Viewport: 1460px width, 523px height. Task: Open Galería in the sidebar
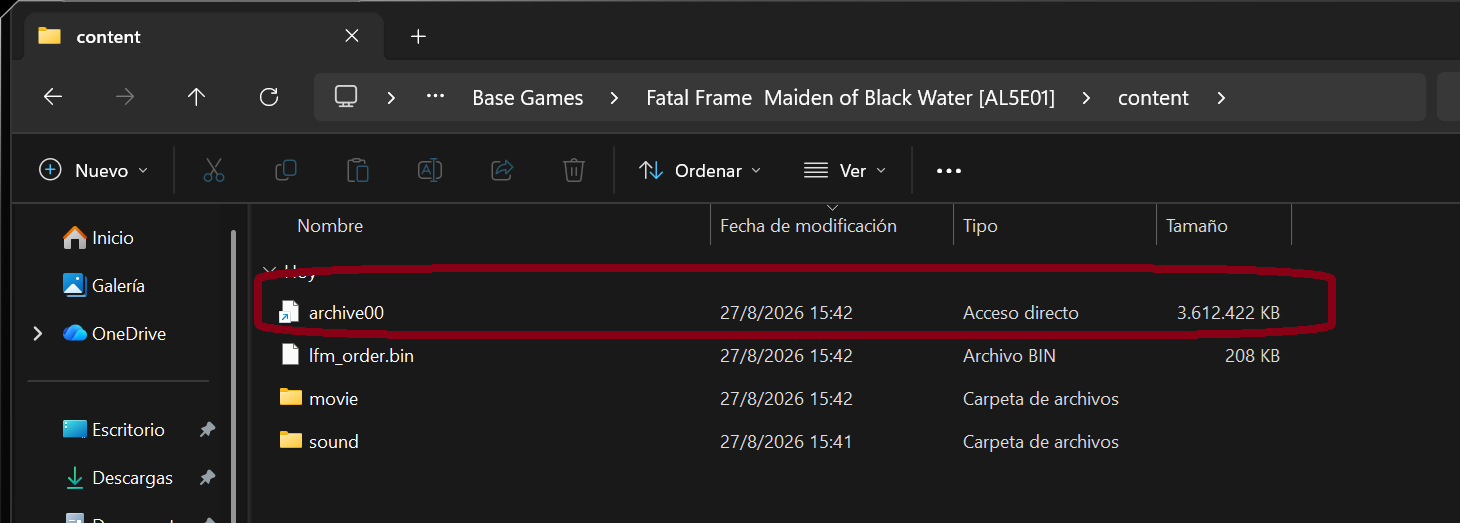tap(104, 286)
